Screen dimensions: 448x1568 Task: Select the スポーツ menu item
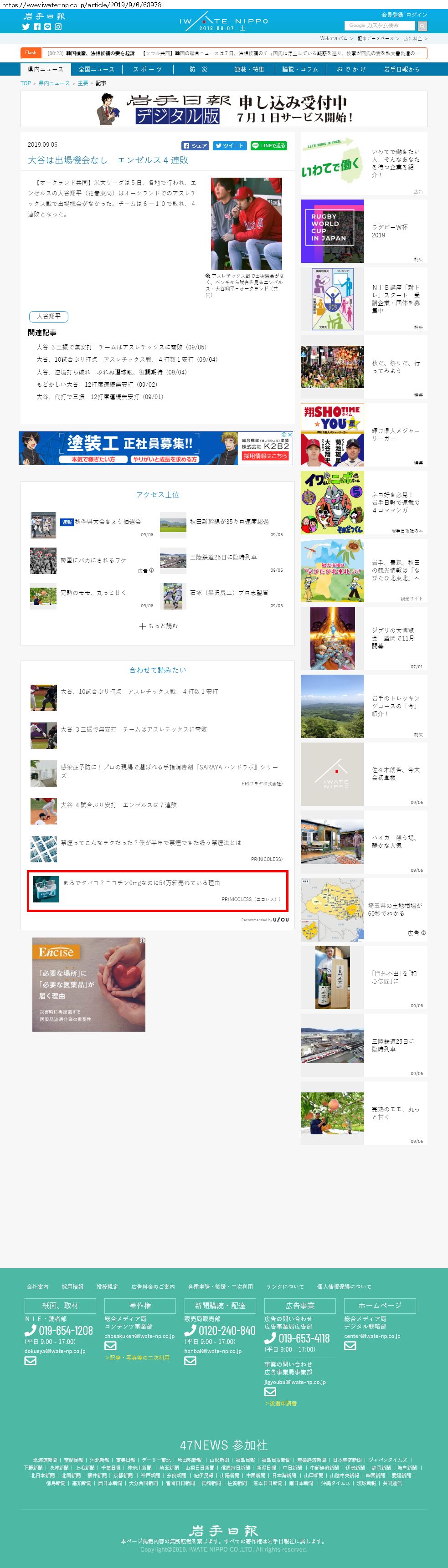[148, 69]
